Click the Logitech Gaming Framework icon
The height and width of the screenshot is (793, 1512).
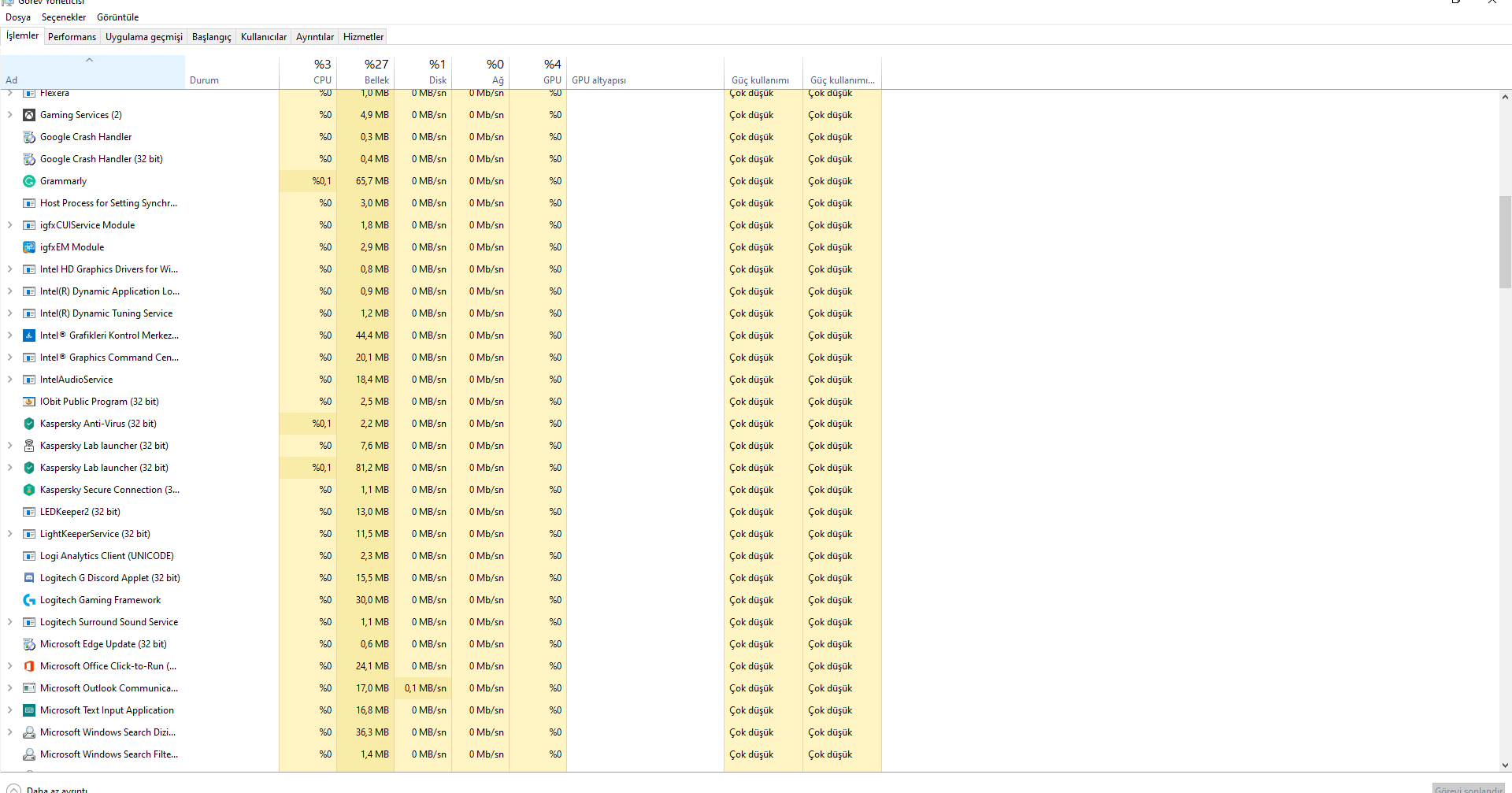[29, 600]
